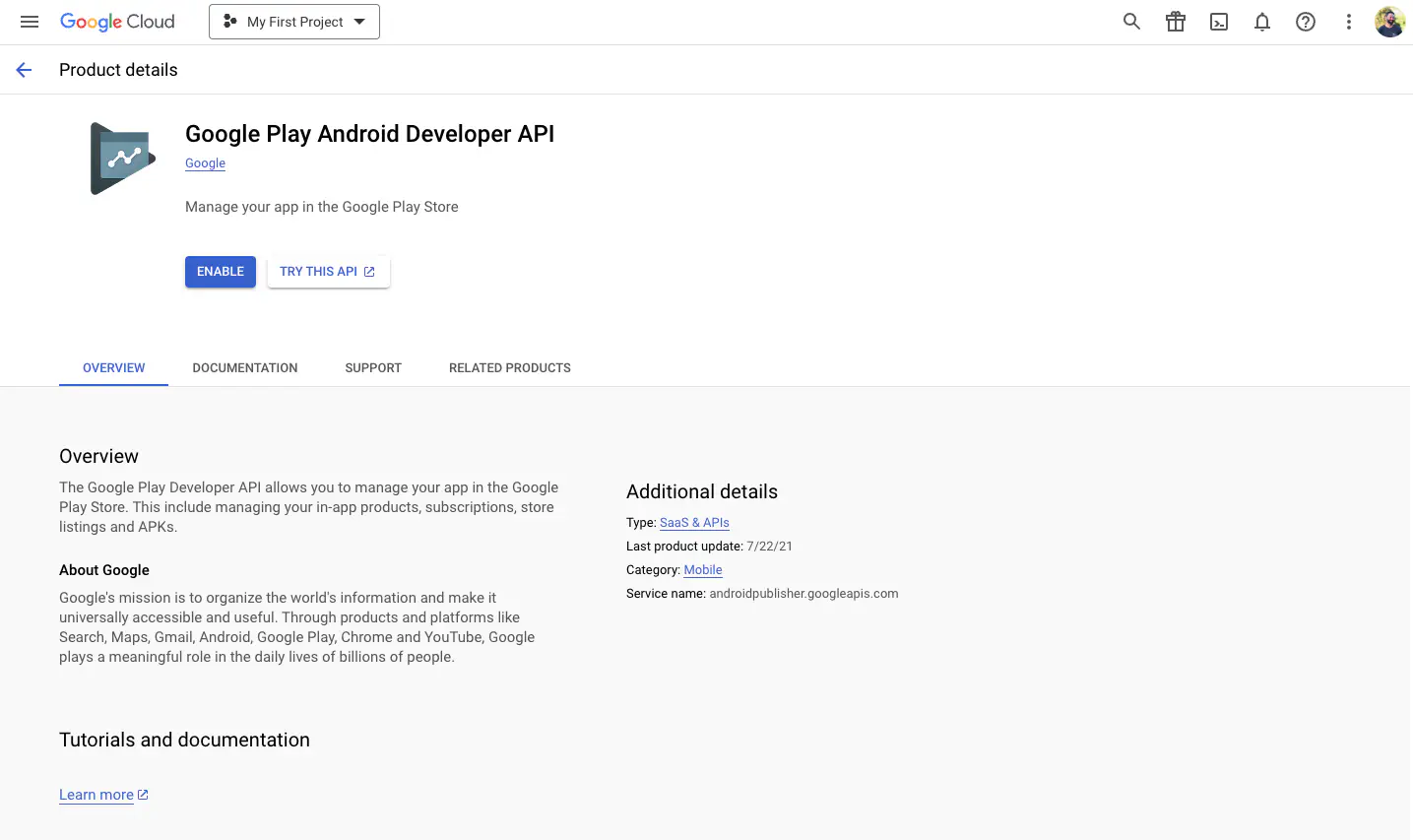Click 'Manage your app in the Google Play Store'
This screenshot has height=840, width=1413.
[x=322, y=207]
